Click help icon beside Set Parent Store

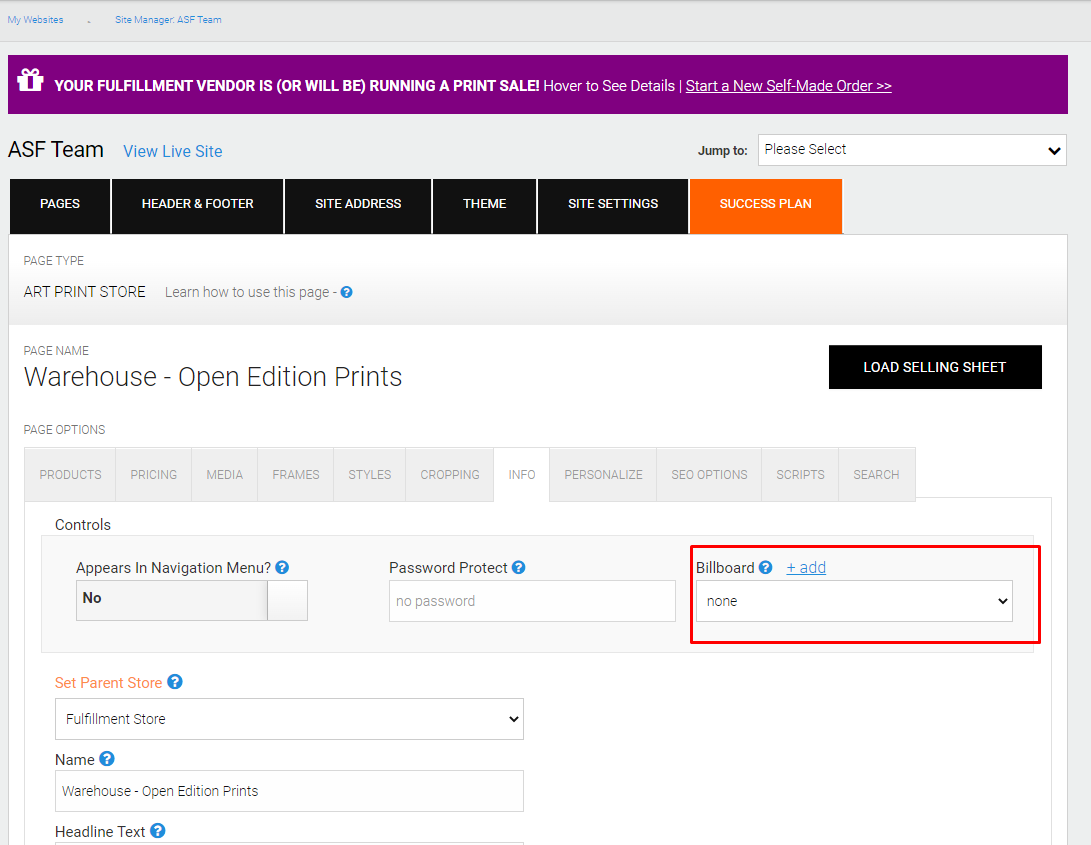pos(175,682)
